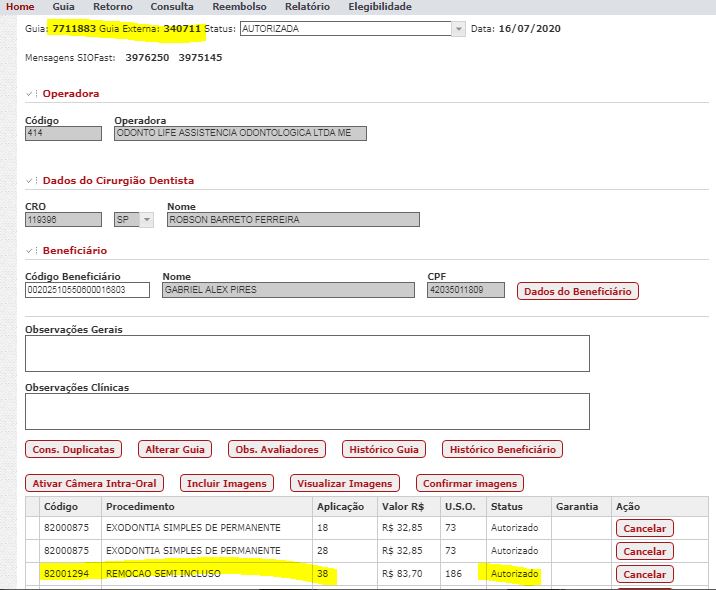Open the Relatório menu
The width and height of the screenshot is (716, 590).
click(x=307, y=7)
